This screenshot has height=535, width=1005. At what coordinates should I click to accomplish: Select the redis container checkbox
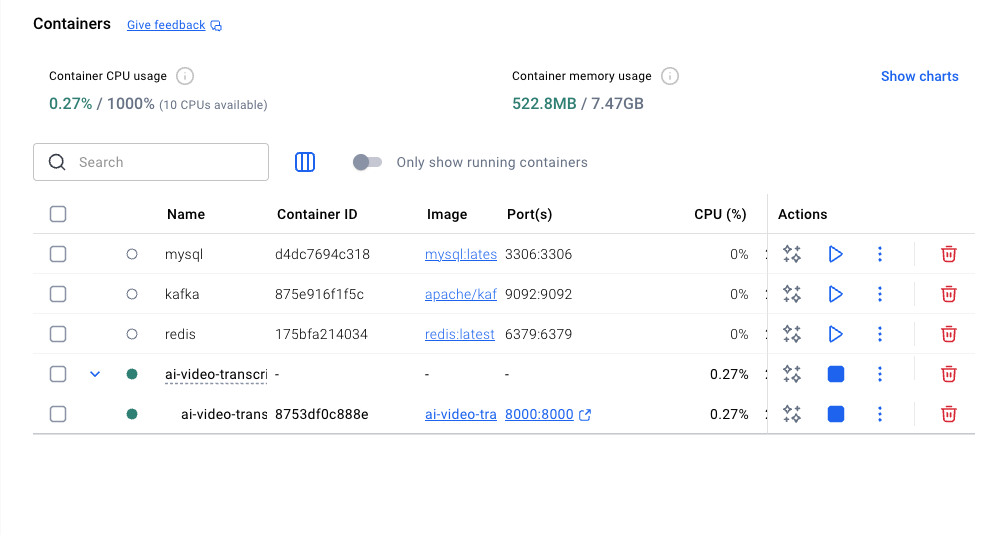pyautogui.click(x=58, y=334)
